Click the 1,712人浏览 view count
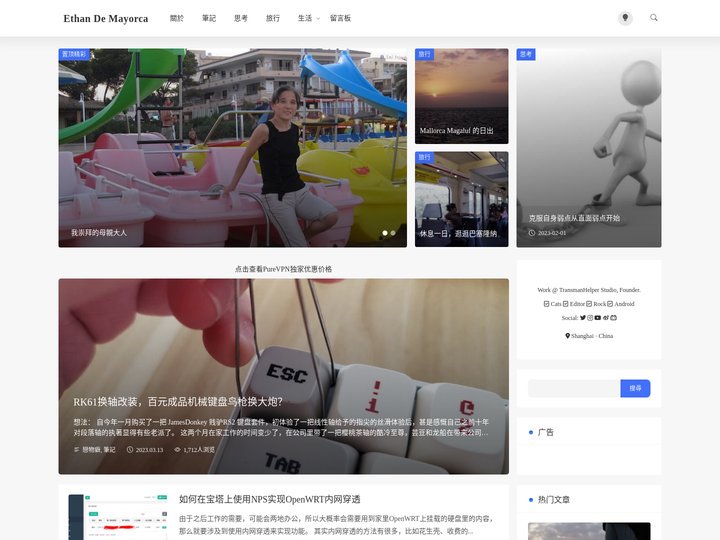Viewport: 720px width, 540px height. (199, 450)
